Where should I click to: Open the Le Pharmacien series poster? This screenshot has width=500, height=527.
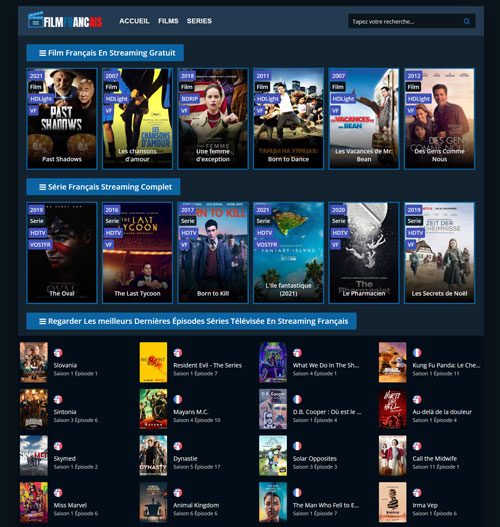click(364, 253)
